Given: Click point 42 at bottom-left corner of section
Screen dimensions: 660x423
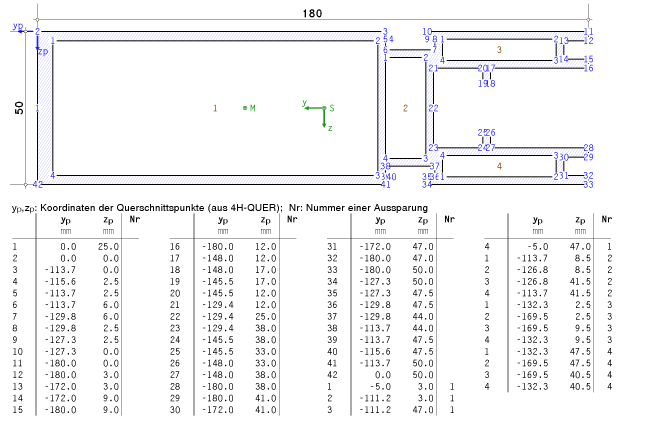Looking at the screenshot, I should point(38,185).
